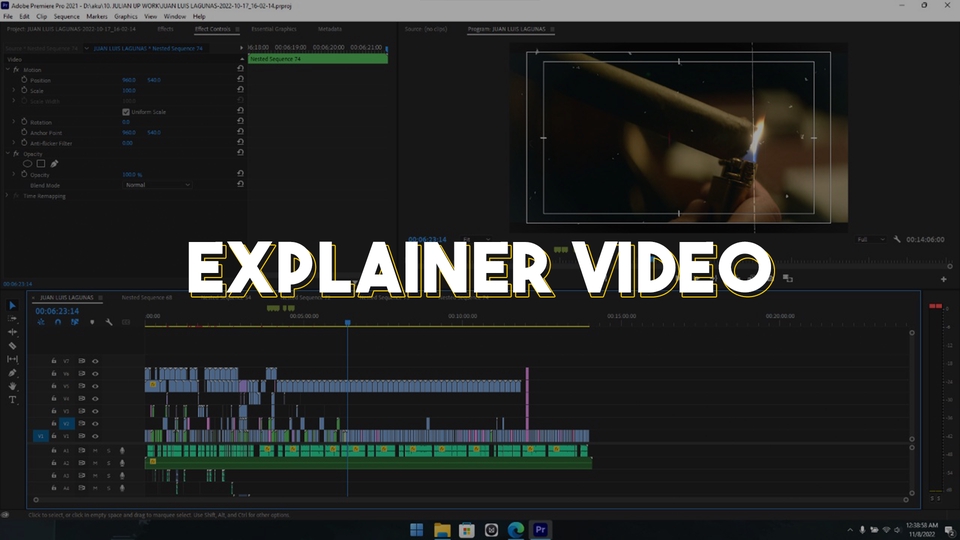
Task: Toggle track lock on V3
Action: point(54,411)
